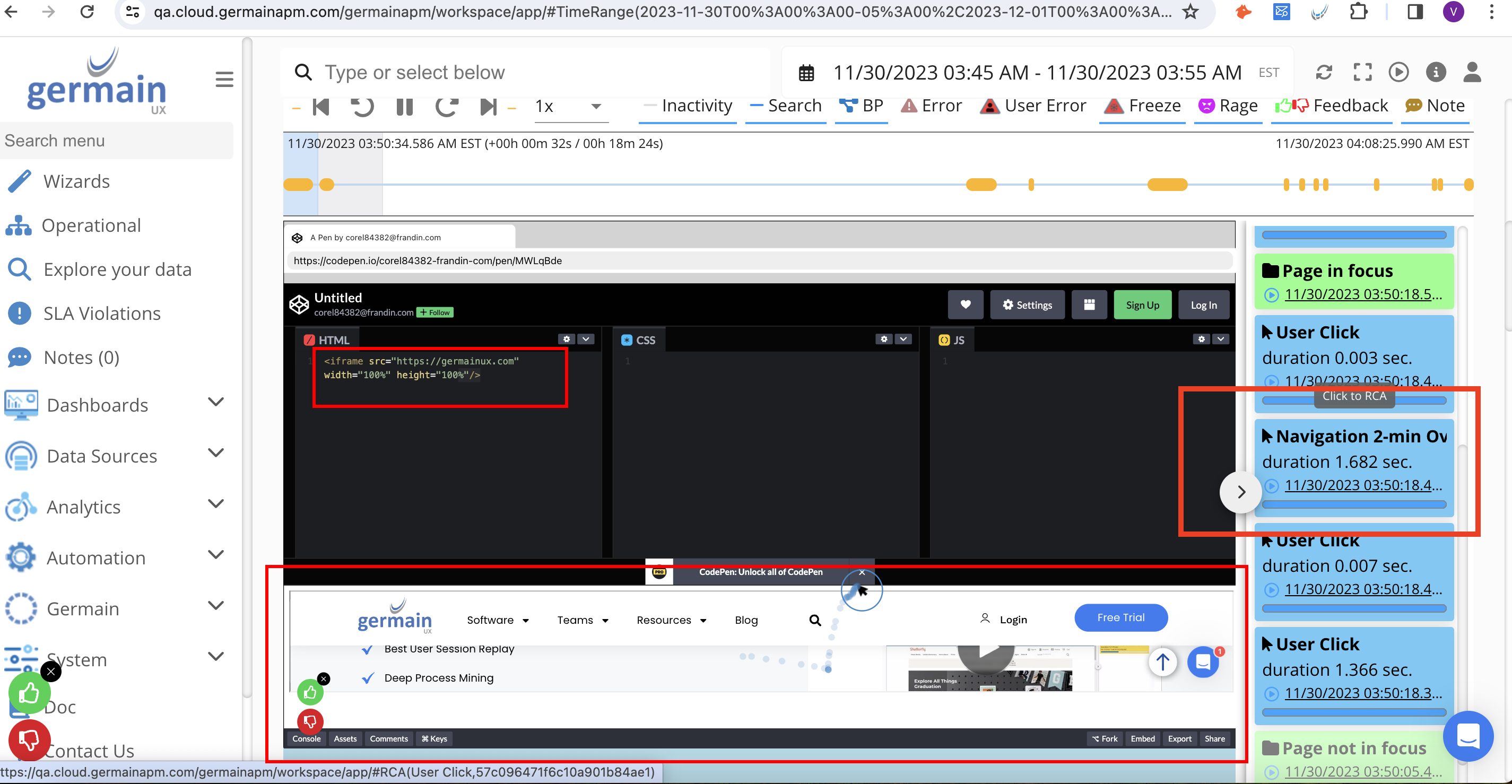Click the Page in focus timestamp link
Viewport: 1512px width, 784px height.
pyautogui.click(x=1362, y=294)
